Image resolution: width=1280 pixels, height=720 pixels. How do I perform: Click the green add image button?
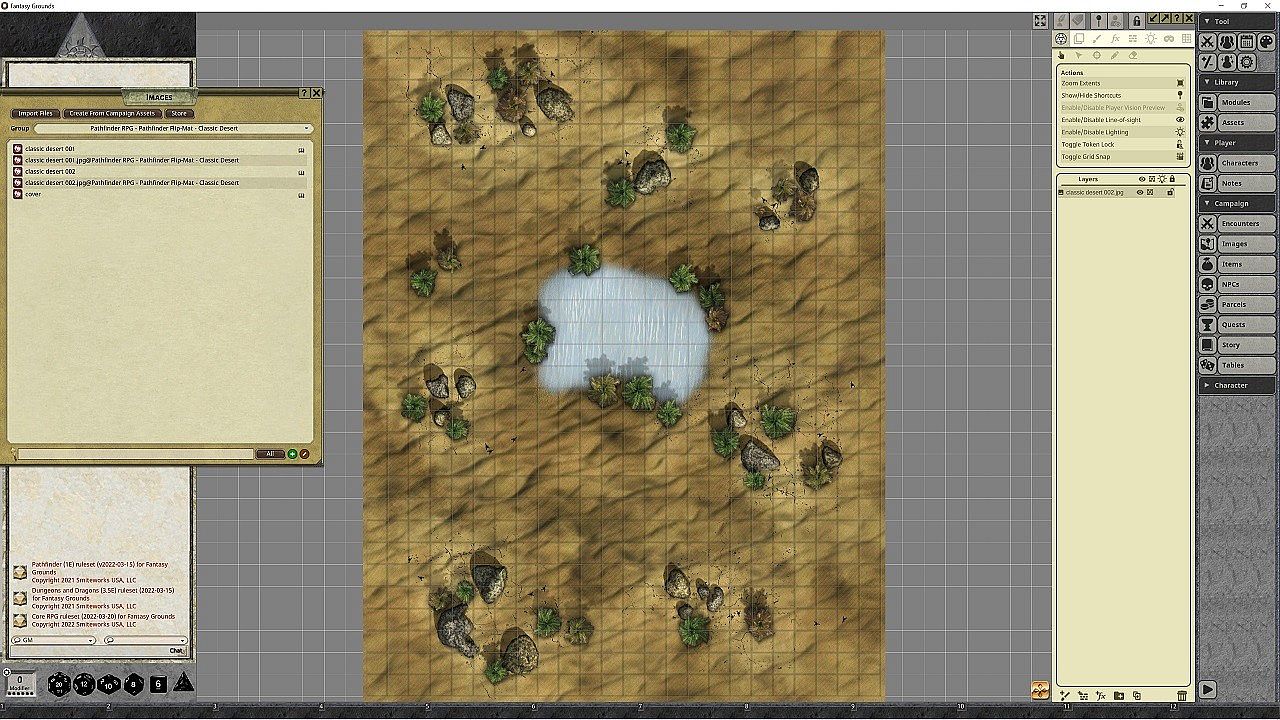point(292,454)
